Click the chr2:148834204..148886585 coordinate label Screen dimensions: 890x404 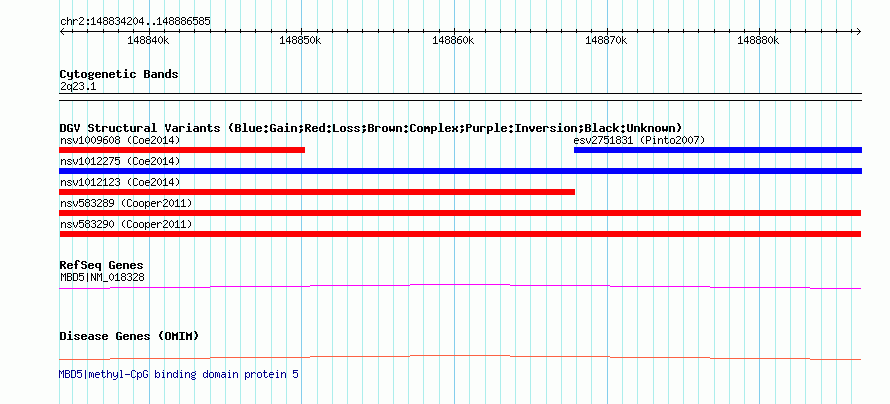[135, 22]
